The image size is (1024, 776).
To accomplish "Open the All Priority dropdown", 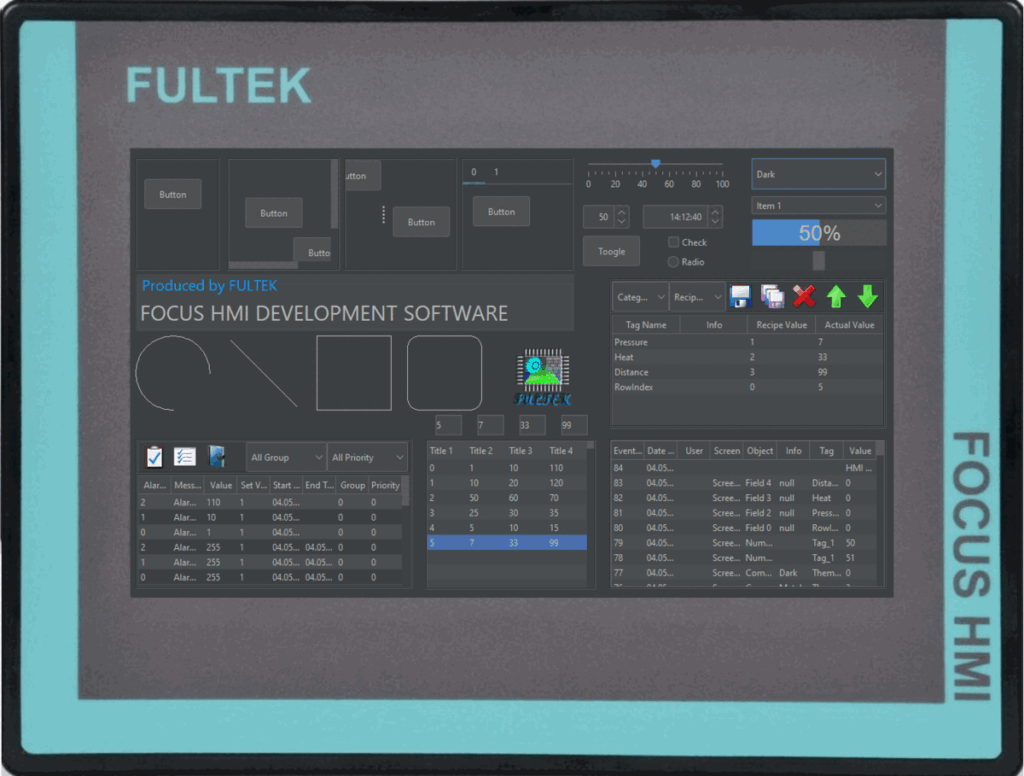I will tap(366, 456).
